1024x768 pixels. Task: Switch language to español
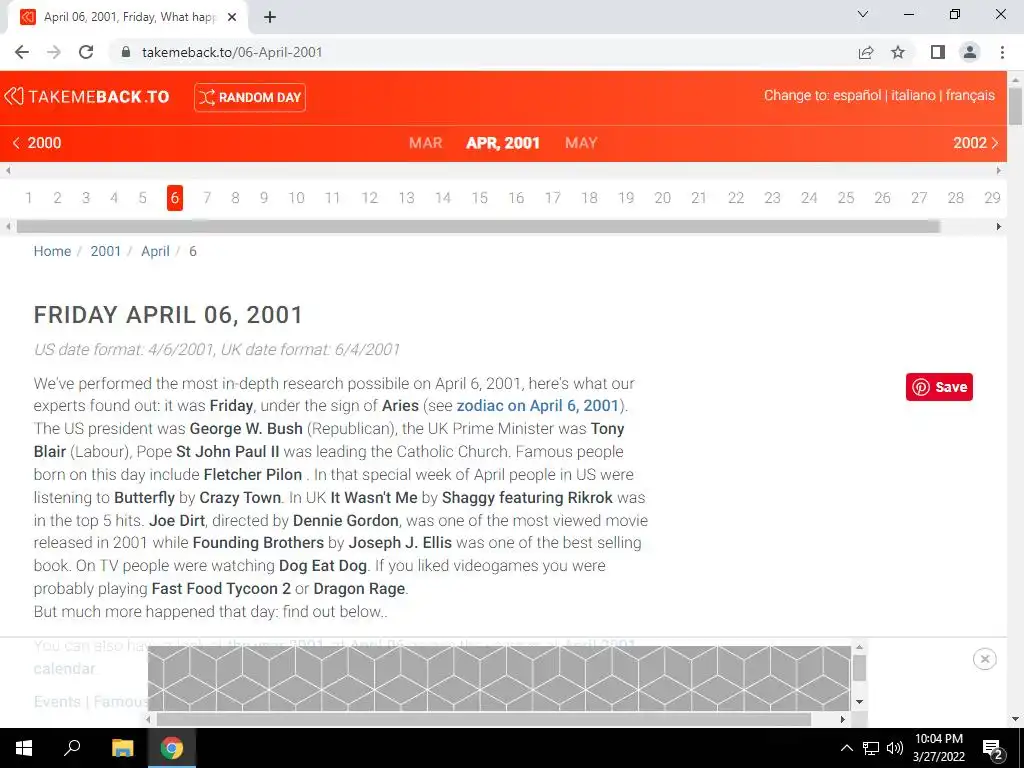(857, 95)
